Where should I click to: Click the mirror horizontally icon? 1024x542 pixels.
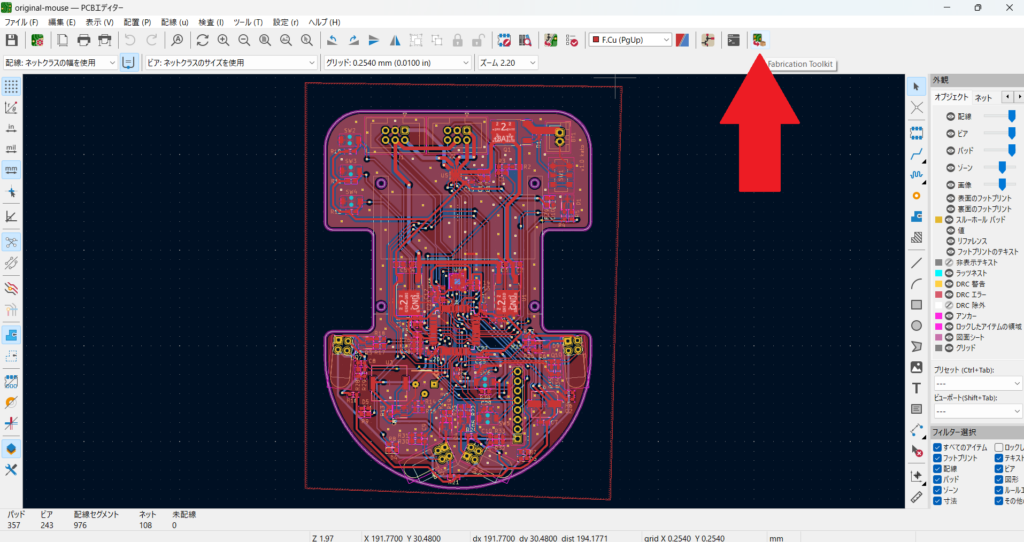[395, 40]
